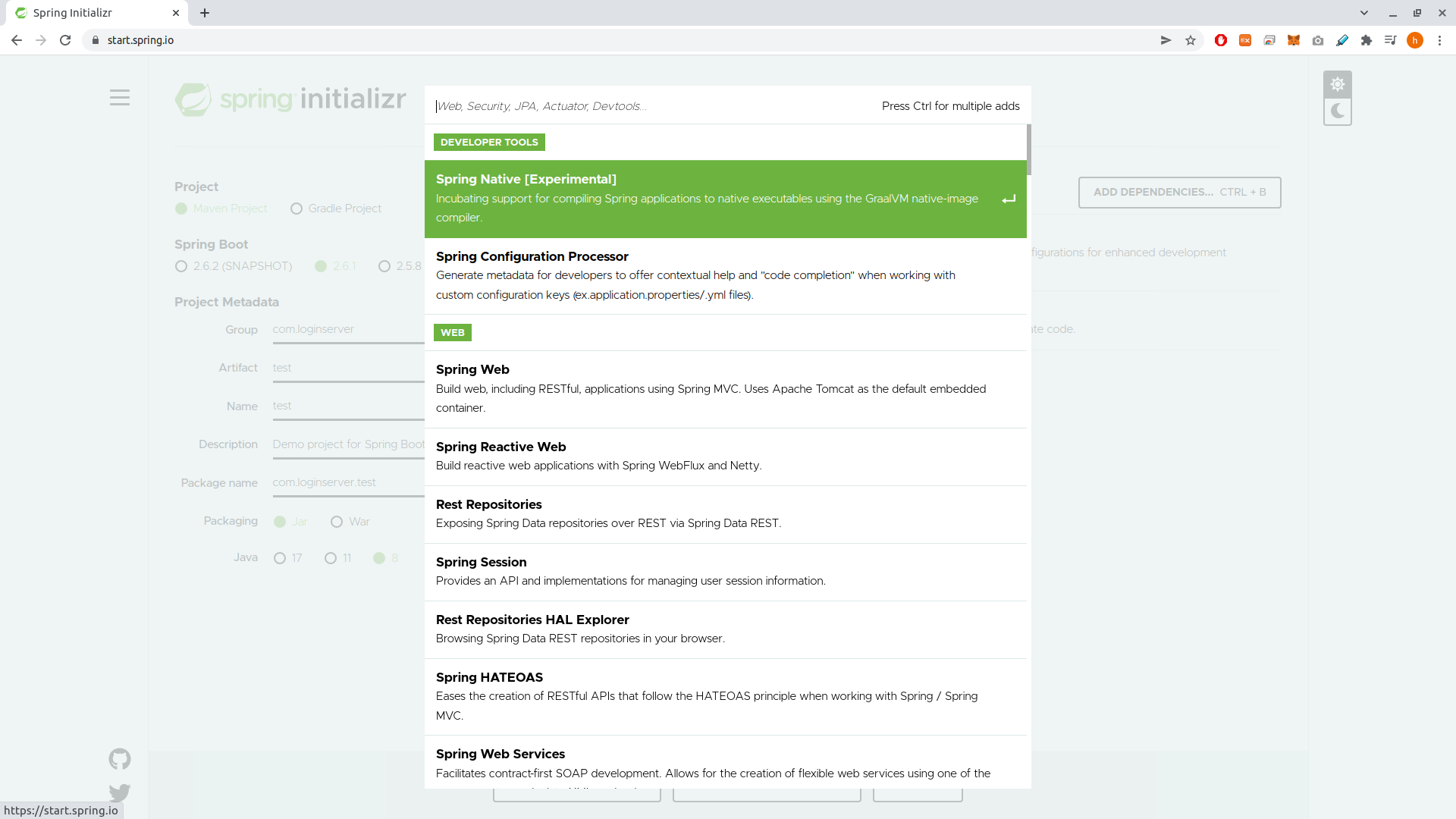View site security lock info
The image size is (1456, 819).
[x=96, y=40]
